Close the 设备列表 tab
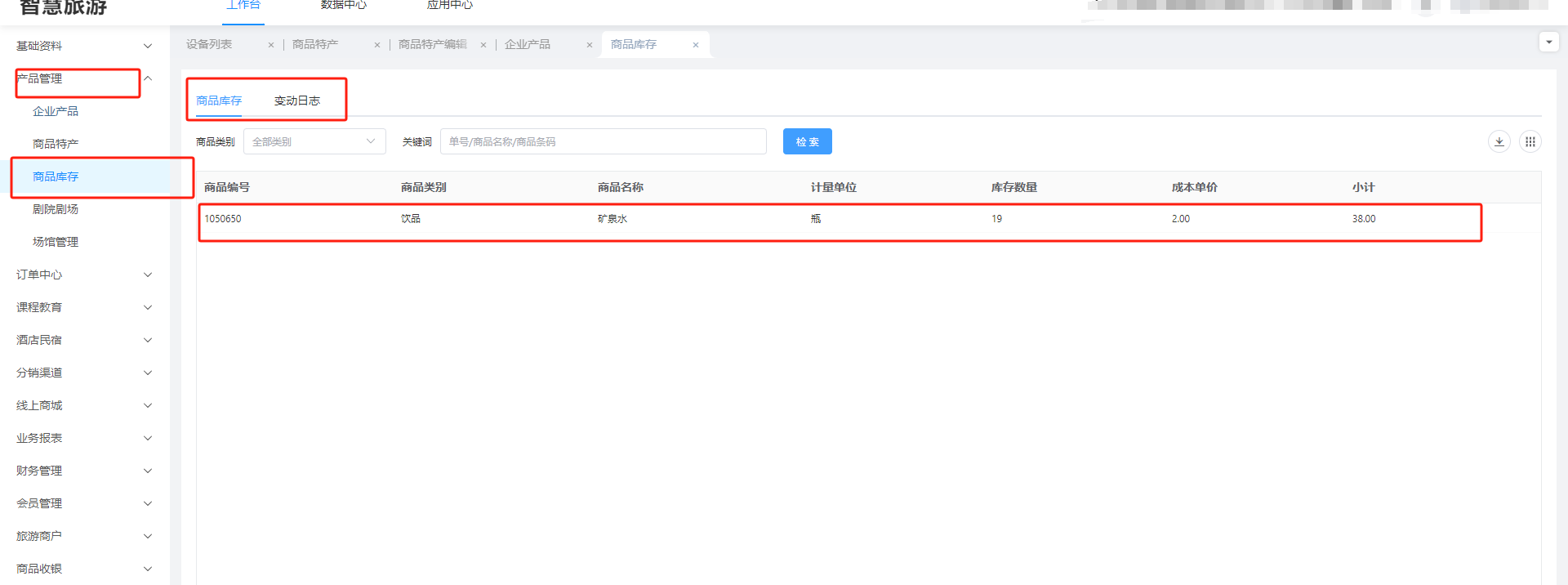 pyautogui.click(x=271, y=45)
